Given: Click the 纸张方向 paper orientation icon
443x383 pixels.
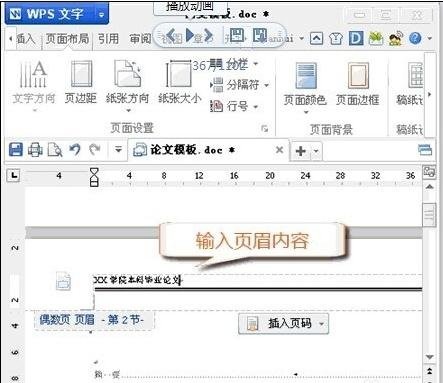Looking at the screenshot, I should point(127,74).
